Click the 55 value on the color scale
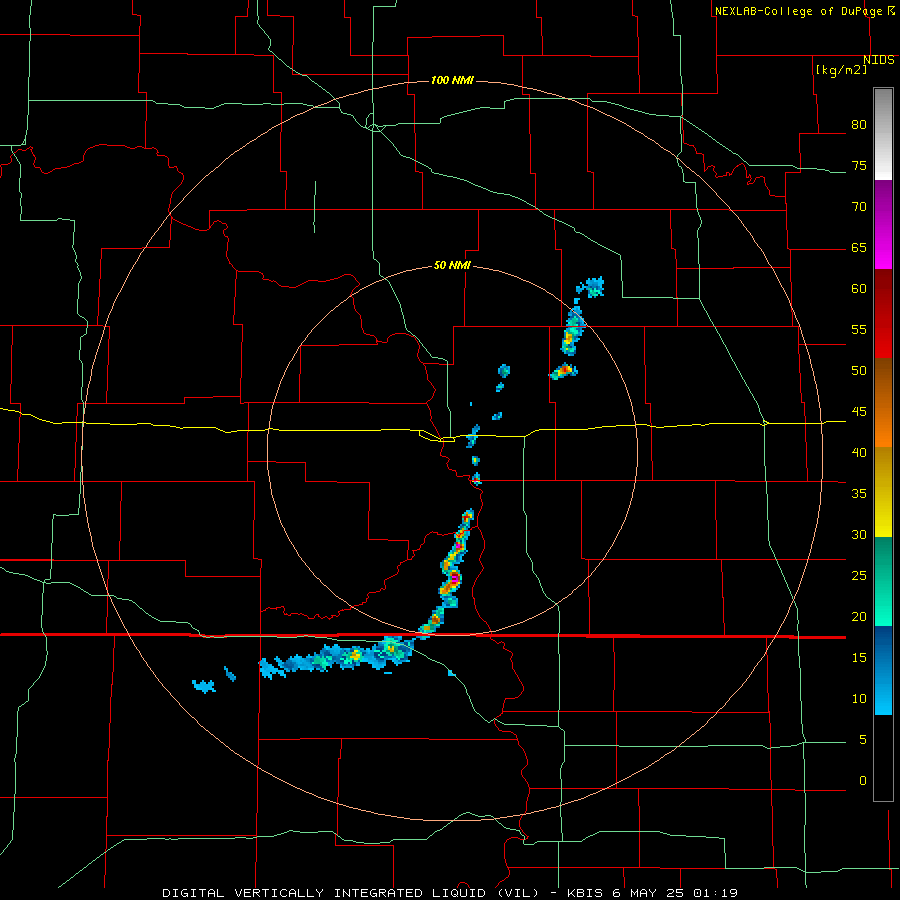 (859, 329)
